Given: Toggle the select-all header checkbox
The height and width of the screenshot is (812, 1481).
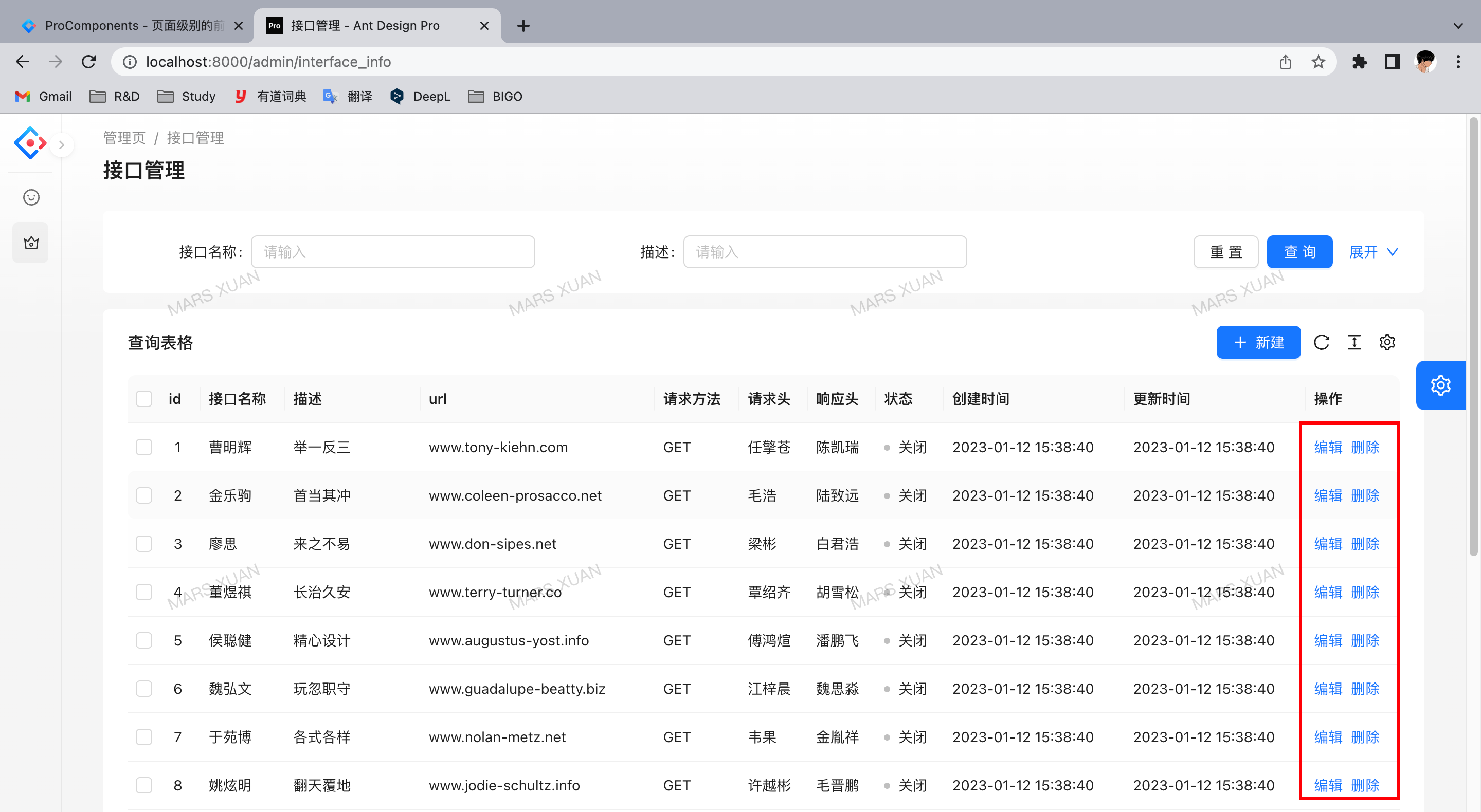Looking at the screenshot, I should pyautogui.click(x=144, y=399).
